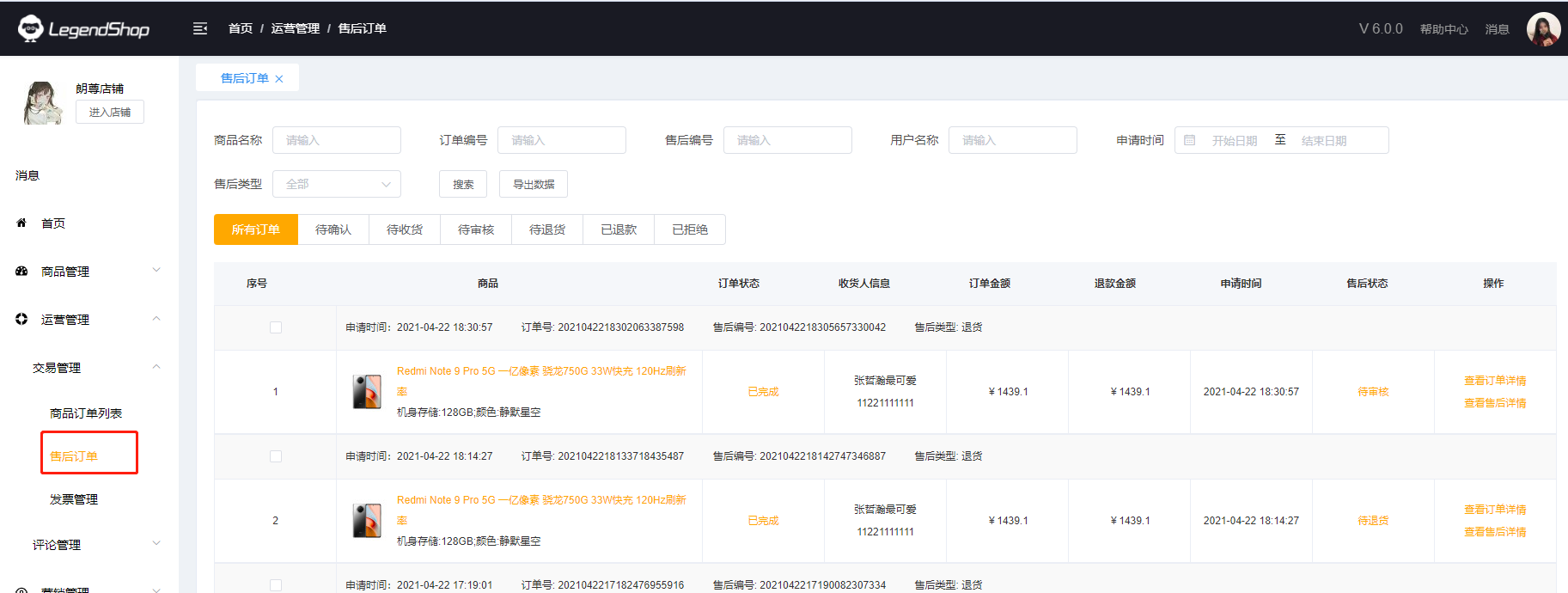
Task: Close the 售后订单 tab with X icon
Action: coord(279,78)
